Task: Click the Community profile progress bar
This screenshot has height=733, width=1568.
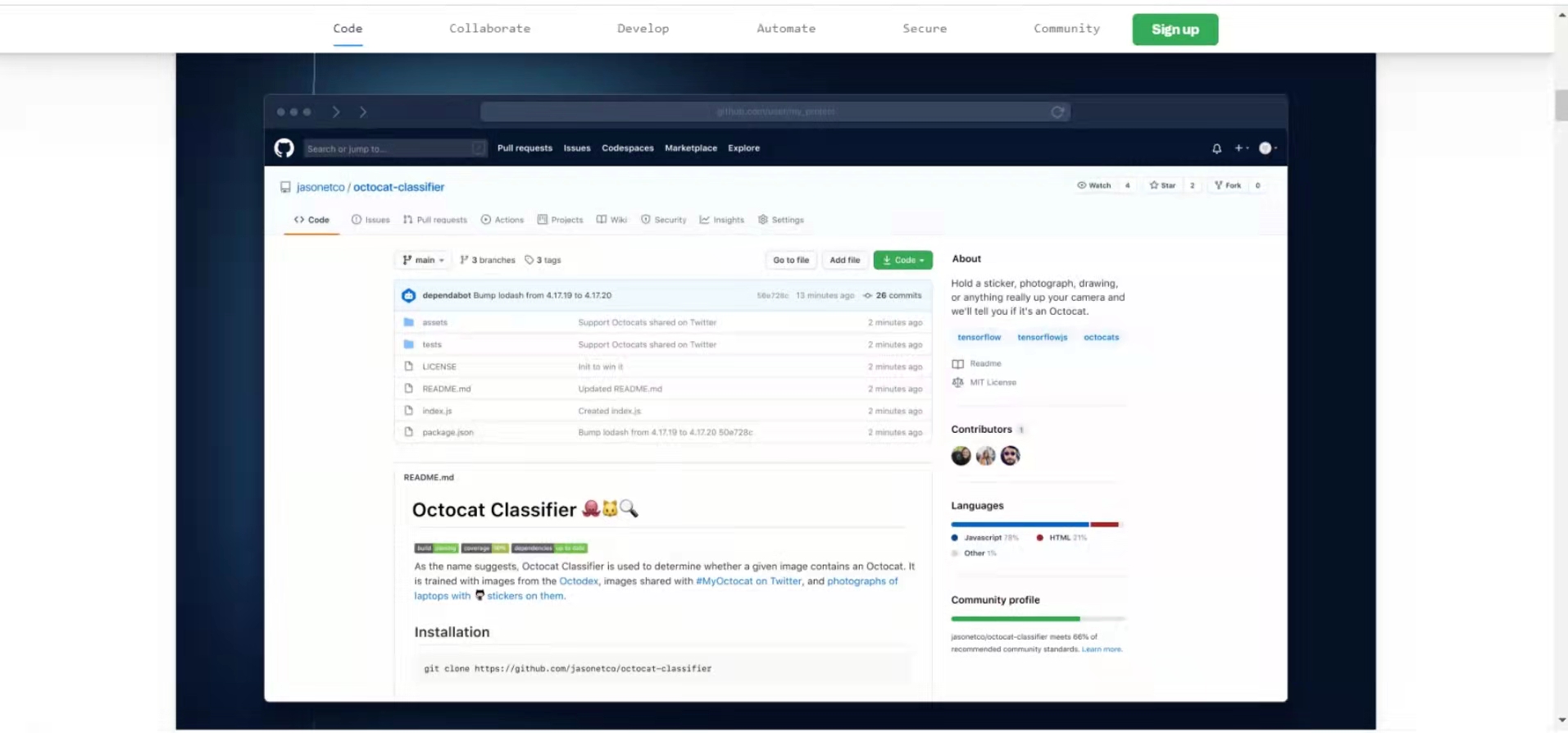Action: click(x=1038, y=618)
